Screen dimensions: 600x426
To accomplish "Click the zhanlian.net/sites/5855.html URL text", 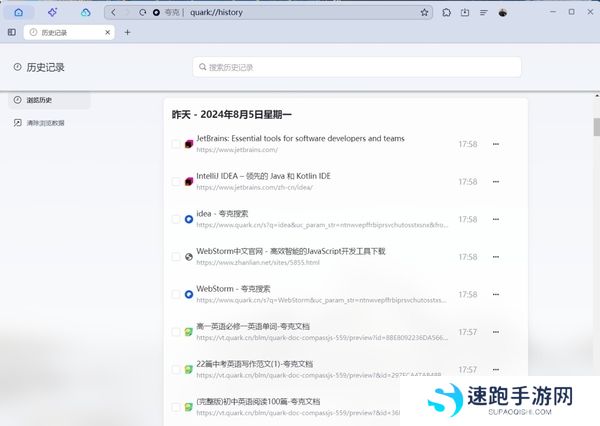I will coord(258,263).
